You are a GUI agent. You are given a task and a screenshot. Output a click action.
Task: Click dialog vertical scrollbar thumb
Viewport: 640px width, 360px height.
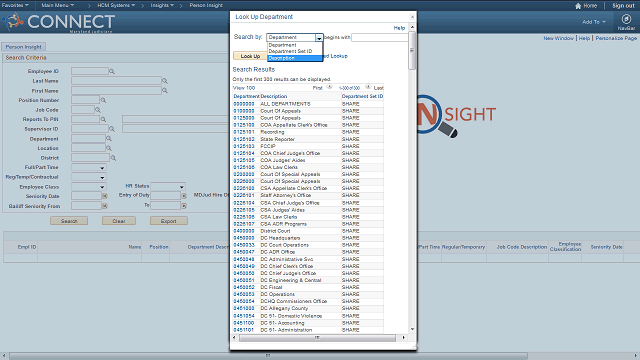pyautogui.click(x=412, y=50)
